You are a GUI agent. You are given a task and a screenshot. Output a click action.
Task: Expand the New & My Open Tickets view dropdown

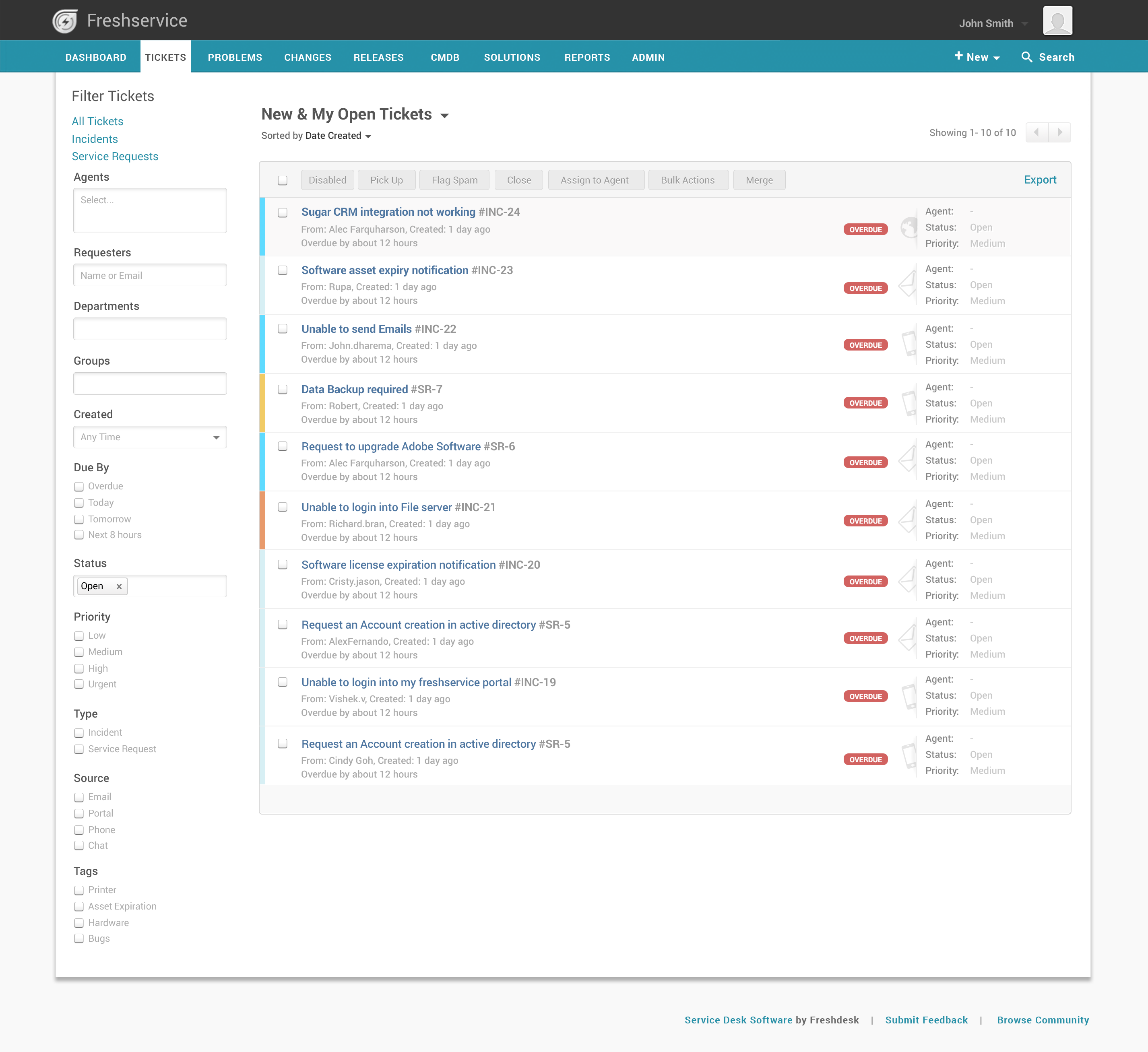pos(445,116)
